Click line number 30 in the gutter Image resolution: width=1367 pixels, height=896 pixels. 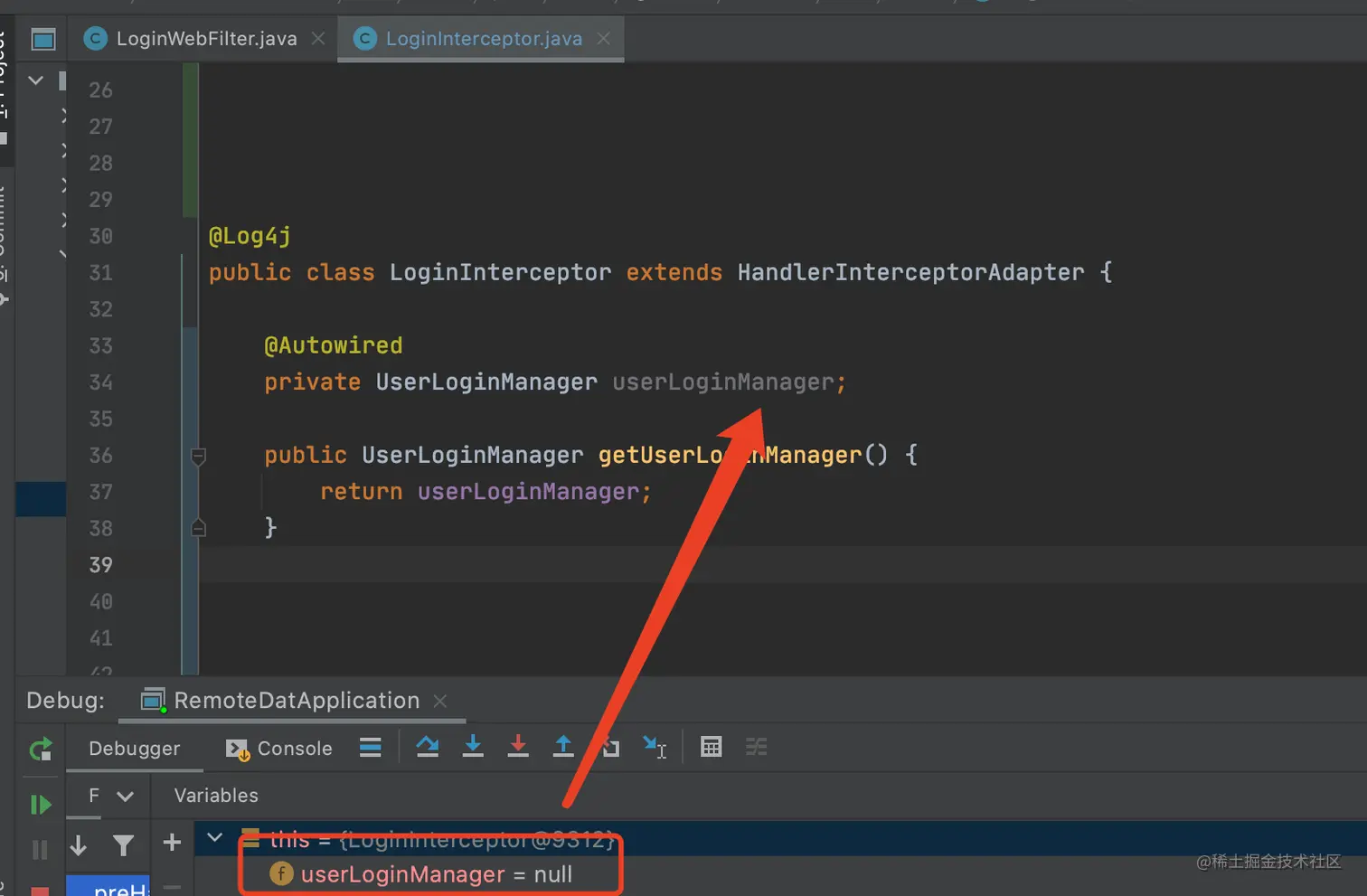coord(101,237)
